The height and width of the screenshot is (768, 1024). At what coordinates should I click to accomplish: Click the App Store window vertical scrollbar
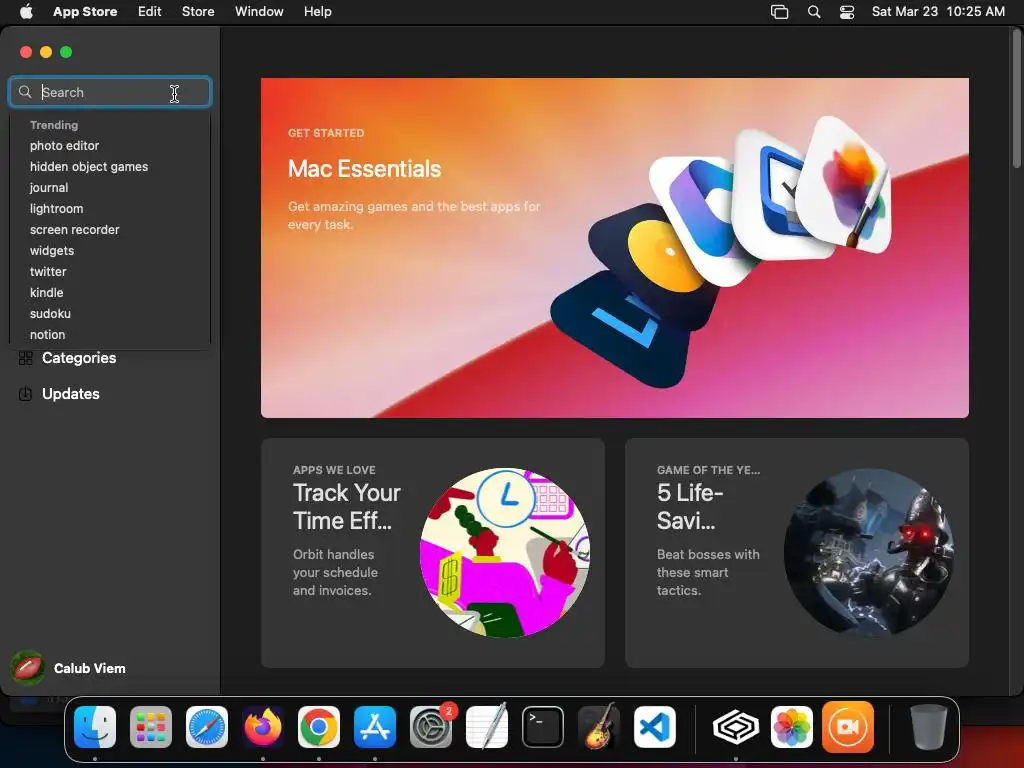1016,98
